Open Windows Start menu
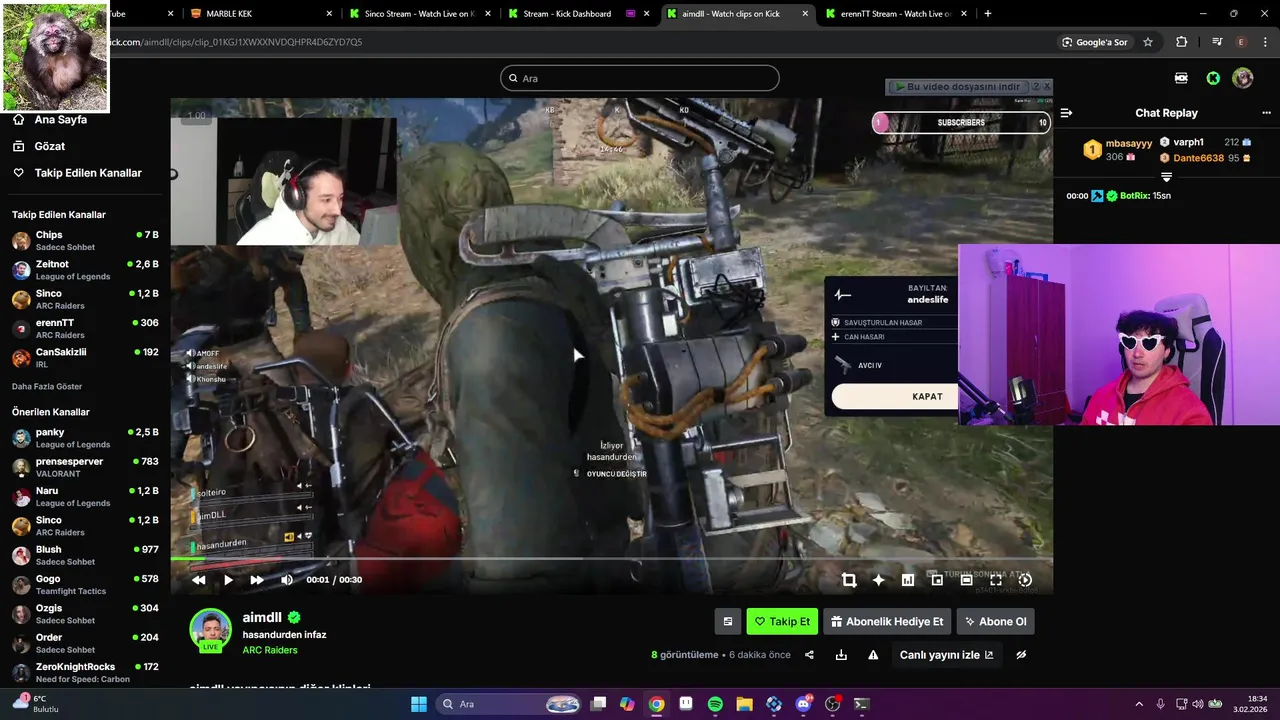 tap(419, 704)
